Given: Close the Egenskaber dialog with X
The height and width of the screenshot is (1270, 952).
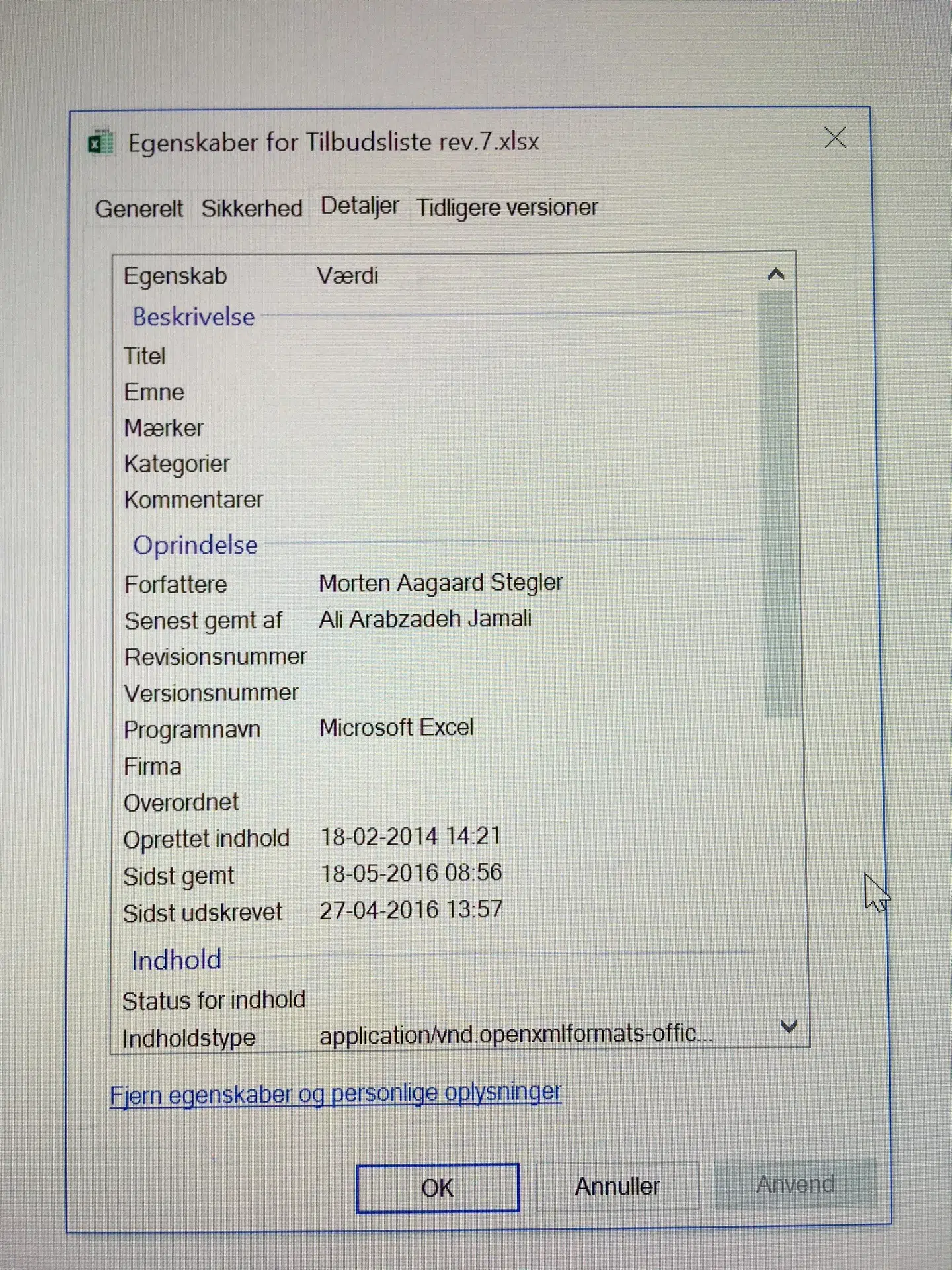Looking at the screenshot, I should point(836,138).
